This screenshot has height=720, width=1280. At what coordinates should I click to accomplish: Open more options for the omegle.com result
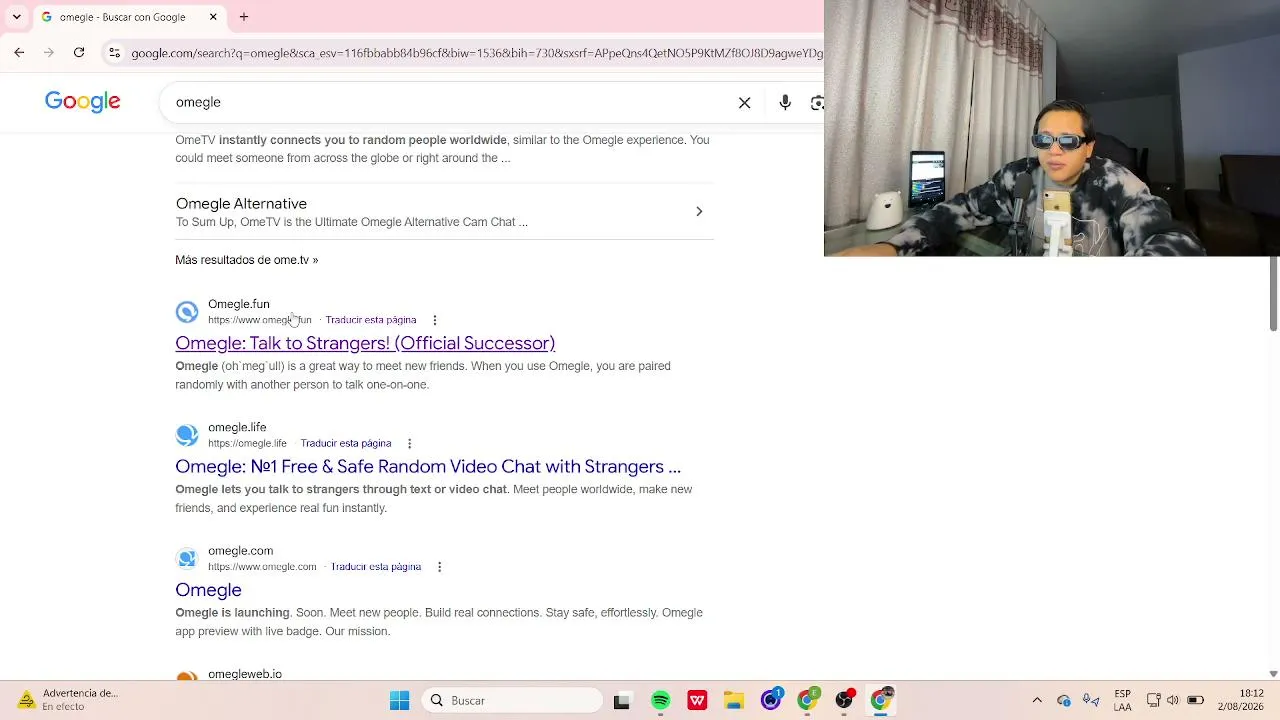pyautogui.click(x=439, y=566)
